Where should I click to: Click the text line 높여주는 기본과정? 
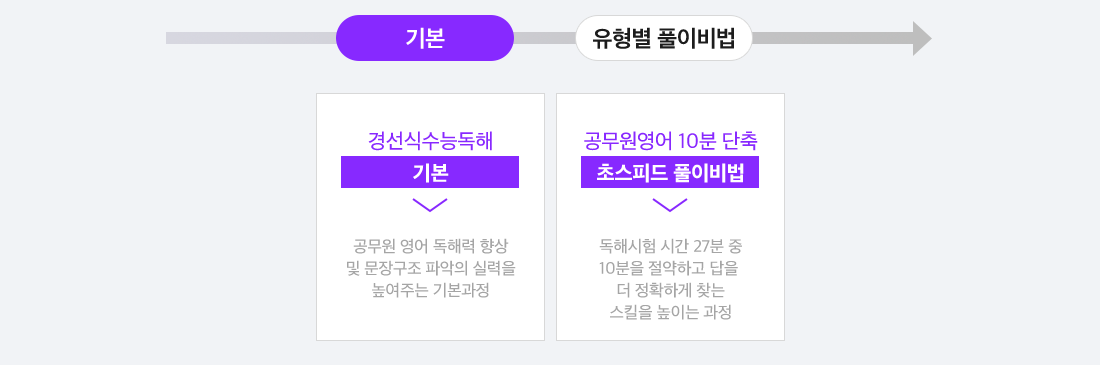430,291
